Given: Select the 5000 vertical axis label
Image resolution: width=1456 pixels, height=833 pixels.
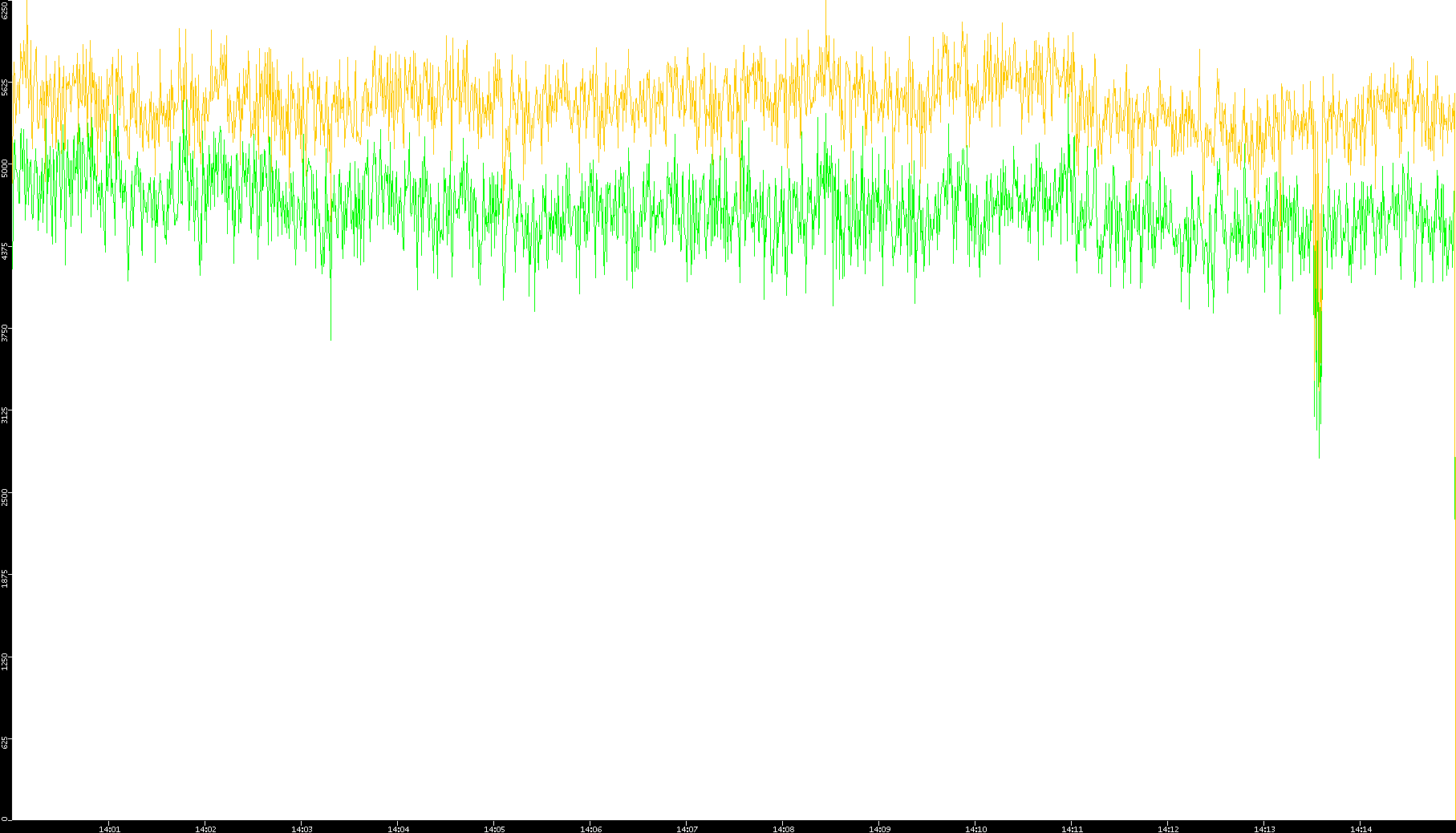Looking at the screenshot, I should pos(6,168).
